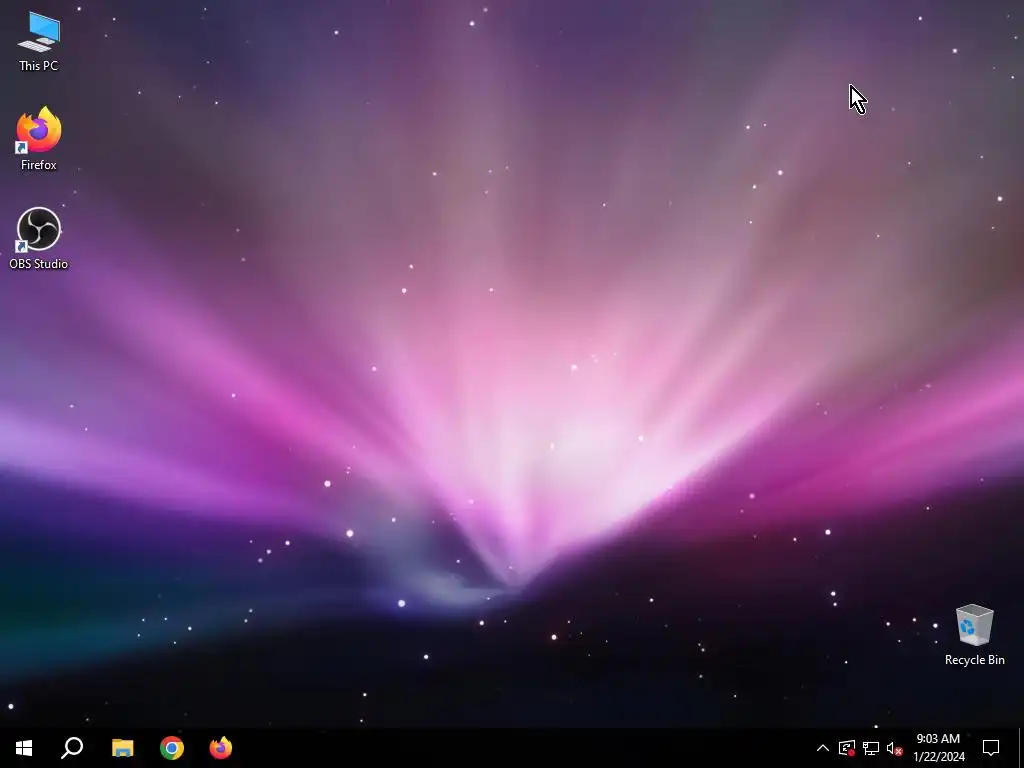This screenshot has height=768, width=1024.
Task: Click the network status tray icon
Action: coord(871,748)
